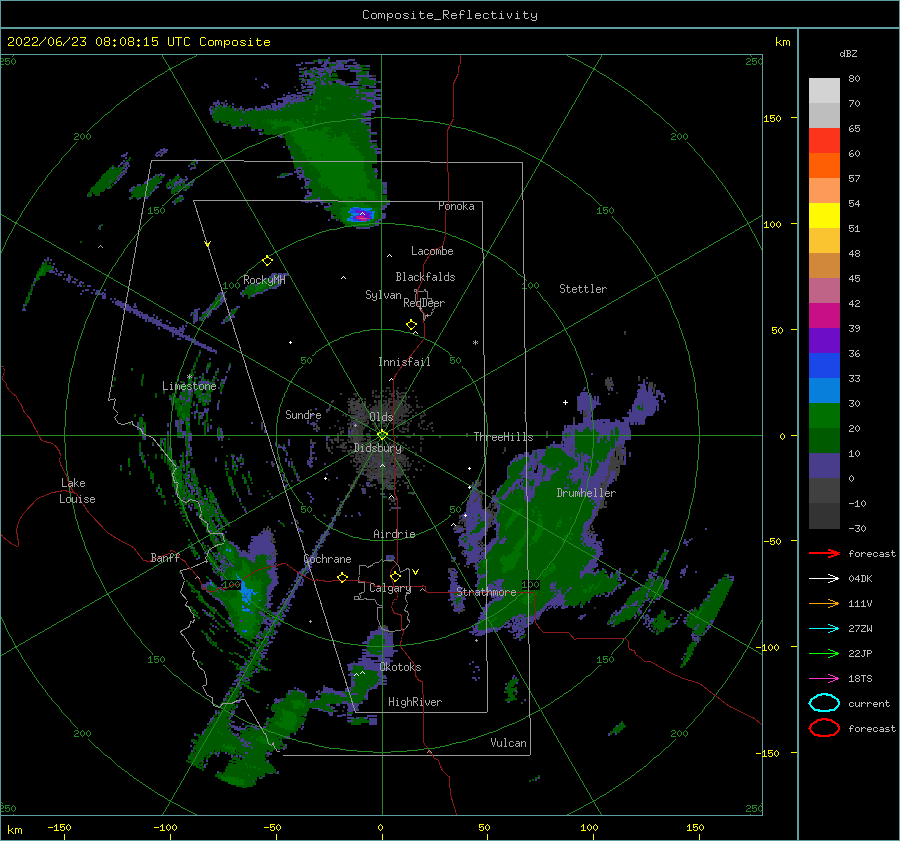The image size is (900, 841).
Task: Click the Ponoka city label
Action: 456,206
